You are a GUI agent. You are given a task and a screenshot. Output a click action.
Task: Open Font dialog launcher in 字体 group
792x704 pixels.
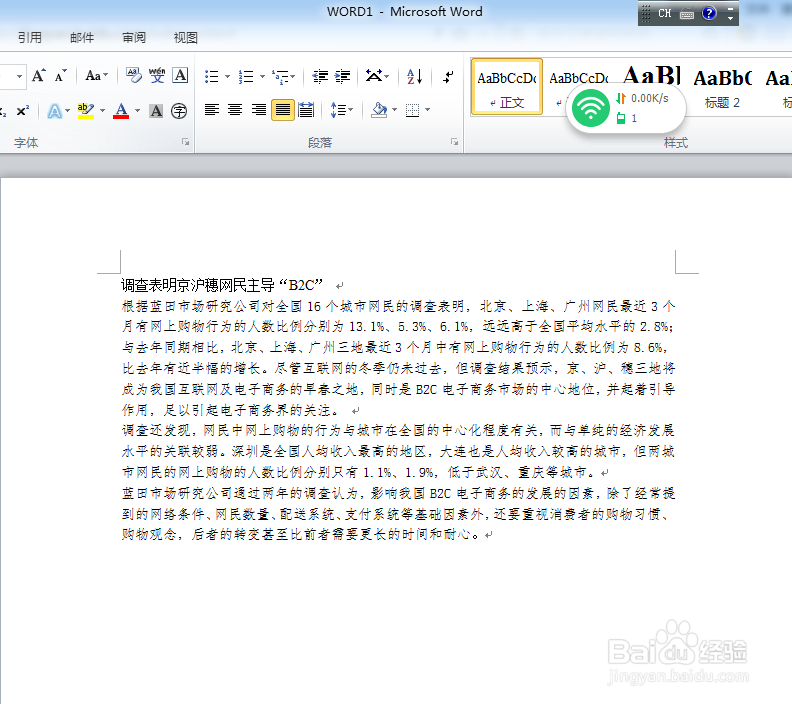click(x=186, y=142)
